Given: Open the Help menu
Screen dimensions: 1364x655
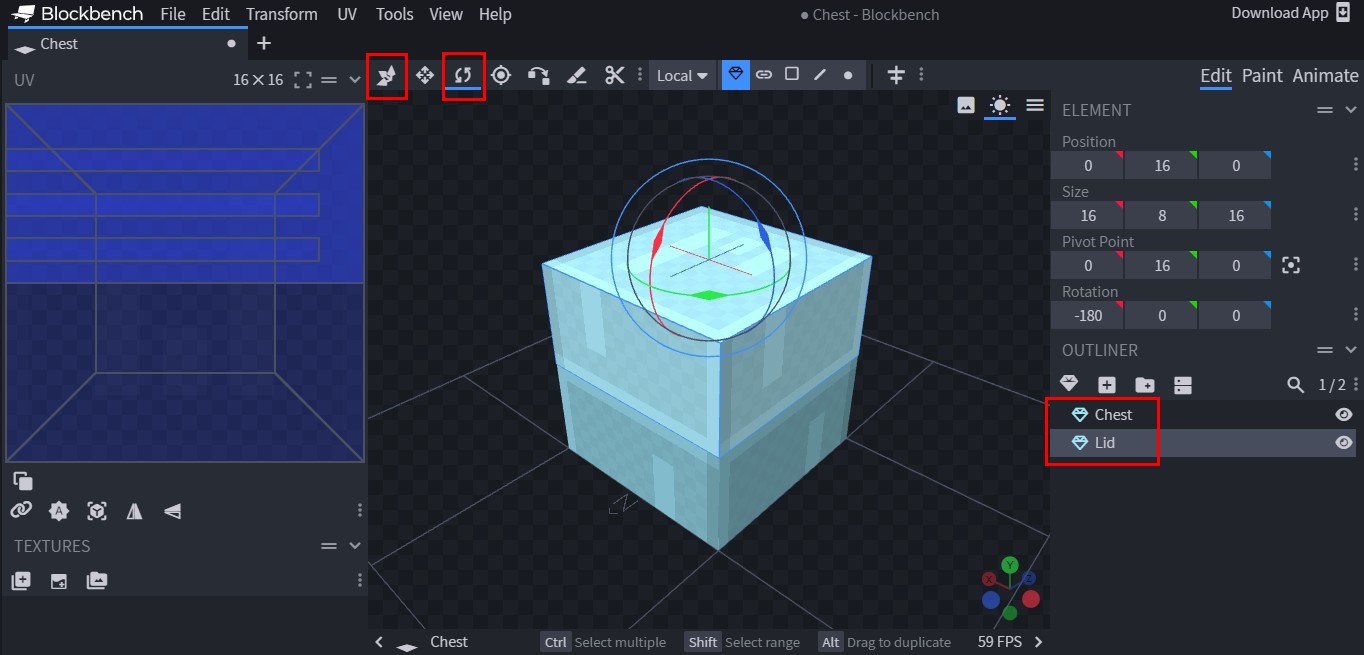Looking at the screenshot, I should tap(495, 14).
